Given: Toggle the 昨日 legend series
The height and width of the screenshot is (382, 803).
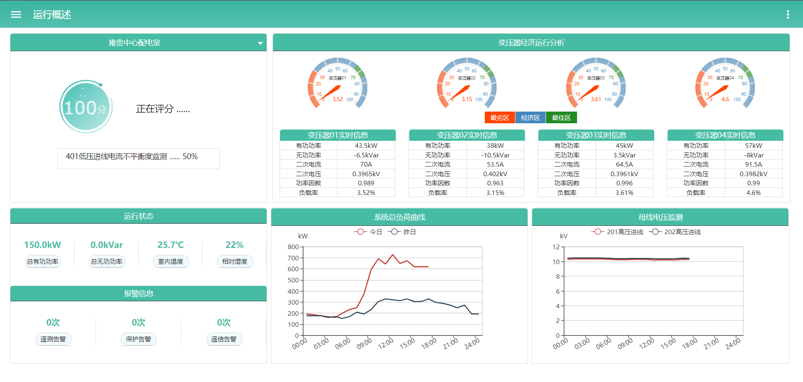Looking at the screenshot, I should click(402, 232).
